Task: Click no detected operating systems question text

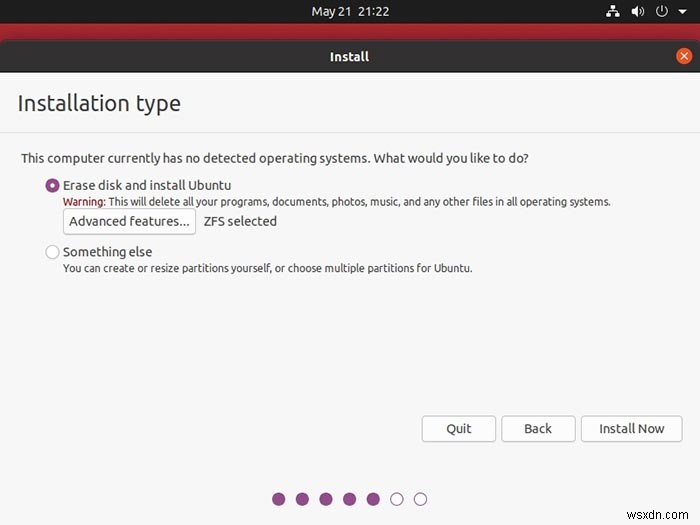Action: coord(275,158)
